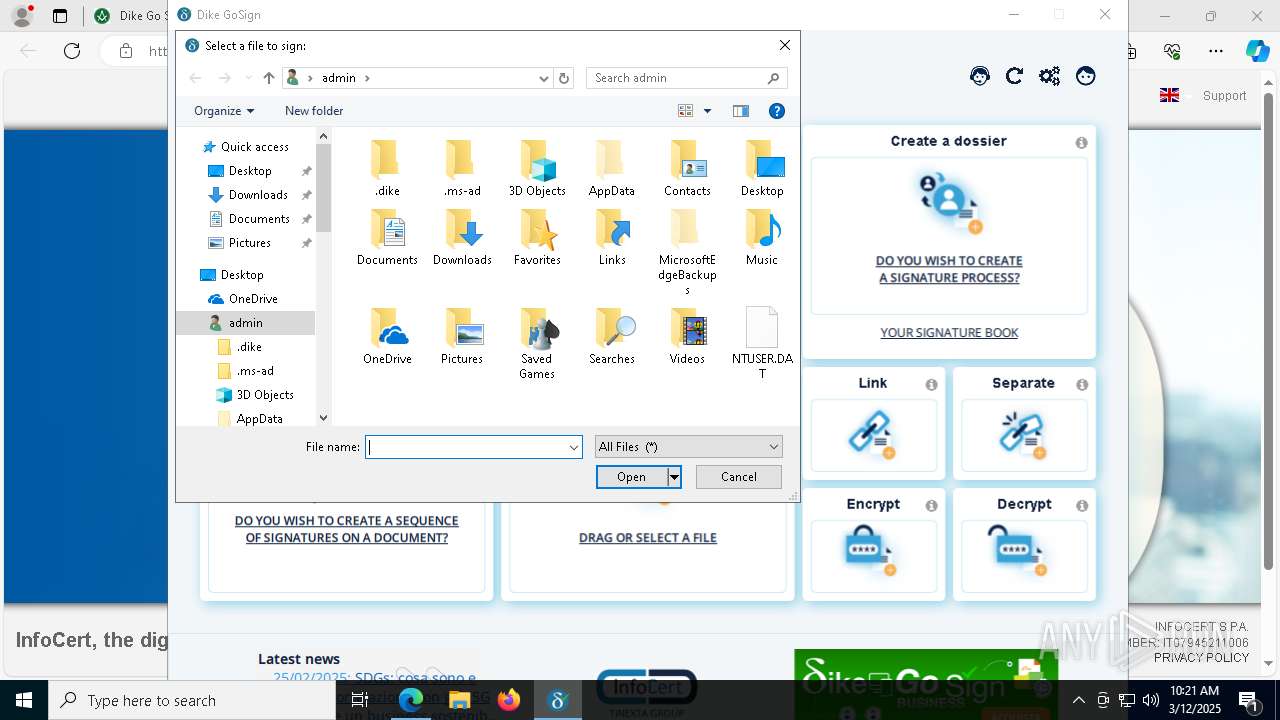Open the .dike folder in file list

coord(387,168)
